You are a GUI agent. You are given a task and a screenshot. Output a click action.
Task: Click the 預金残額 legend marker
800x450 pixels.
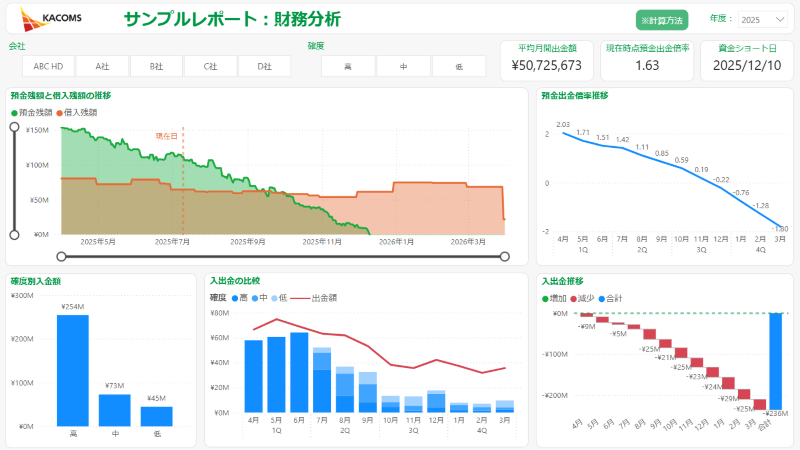(x=14, y=113)
